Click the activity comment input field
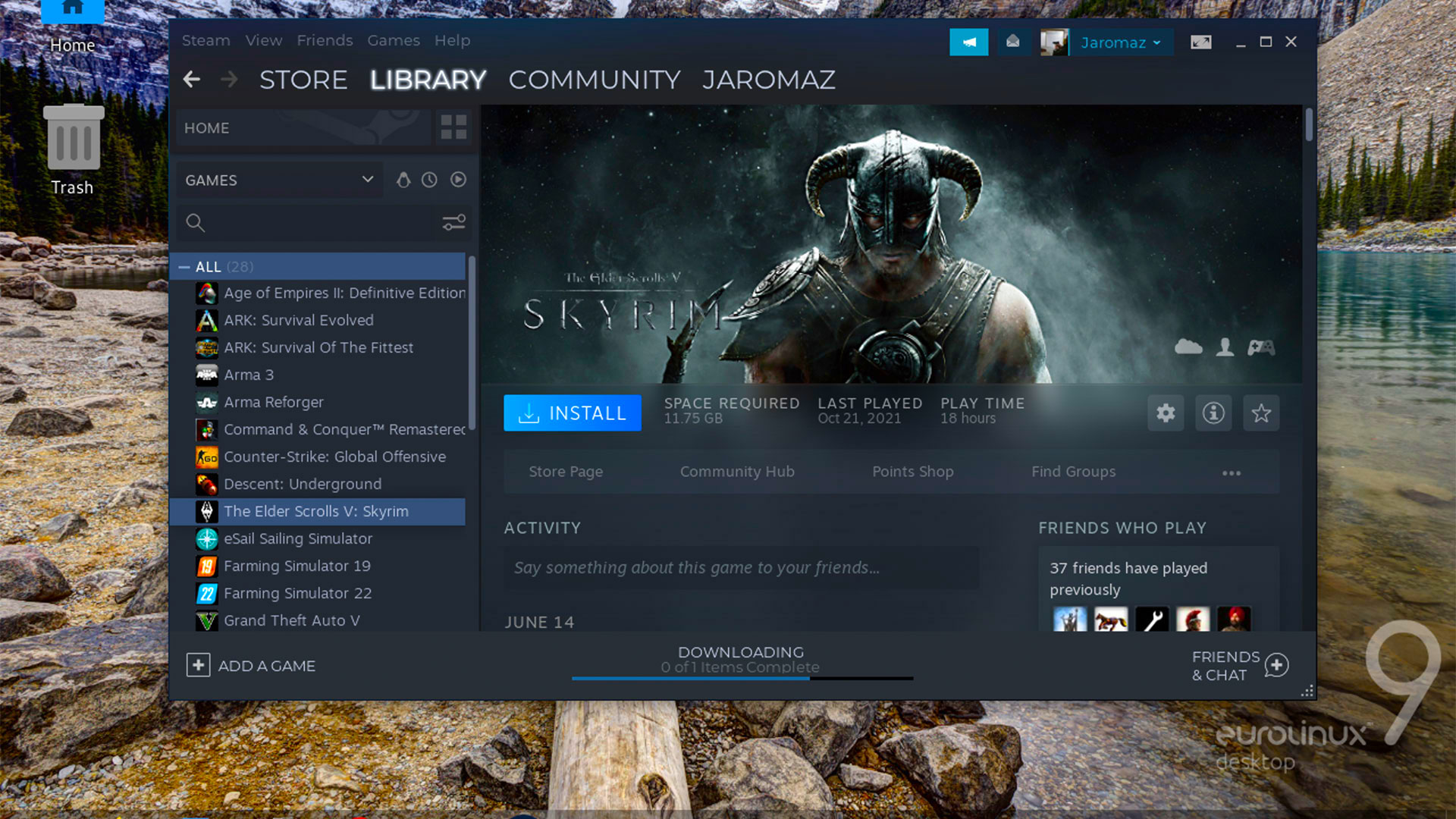 (741, 568)
